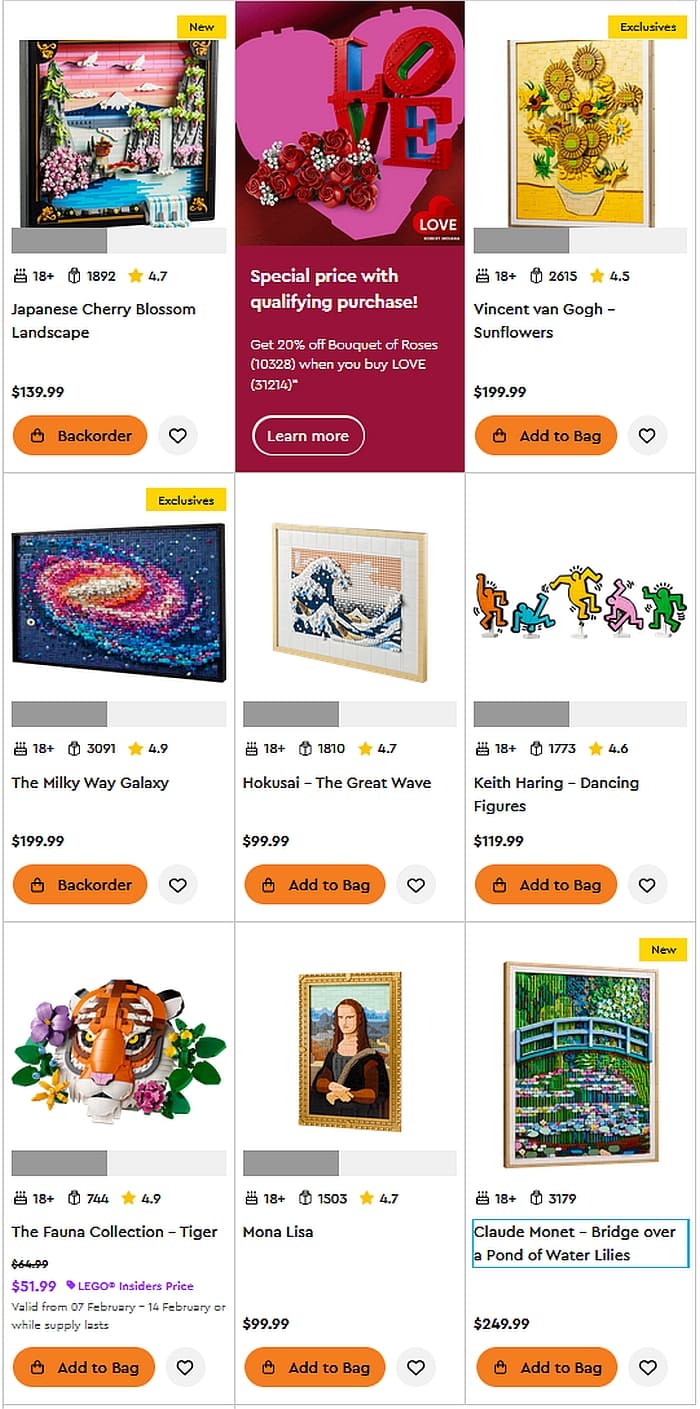Wishlist the Keith Haring Dancing Figures set
Viewport: 700px width, 1409px height.
[647, 885]
